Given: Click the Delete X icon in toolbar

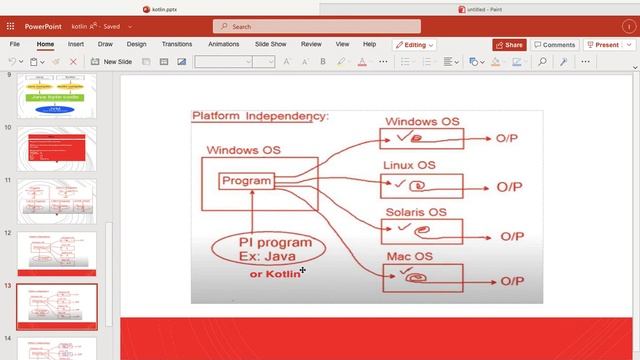Looking at the screenshot, I should pos(73,62).
